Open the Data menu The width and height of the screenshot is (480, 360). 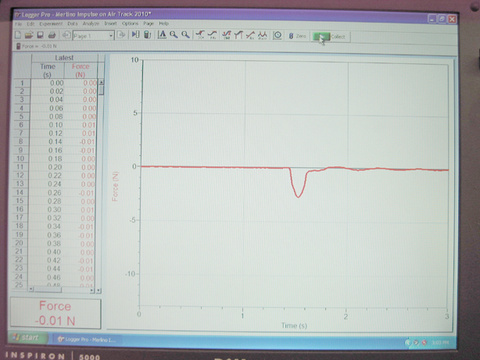pyautogui.click(x=72, y=24)
